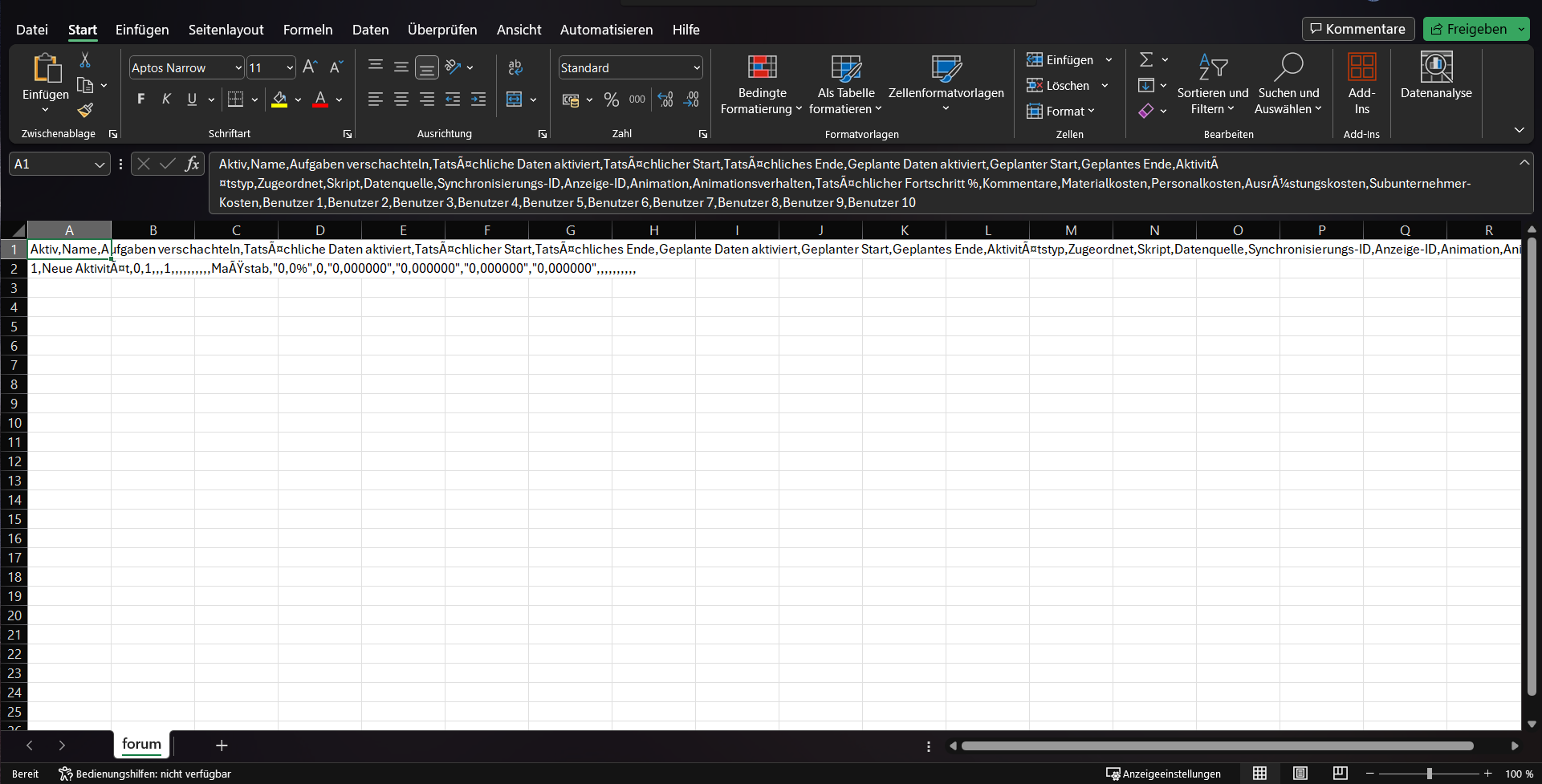1542x784 pixels.
Task: Toggle italic formatting with the K icon
Action: [166, 99]
